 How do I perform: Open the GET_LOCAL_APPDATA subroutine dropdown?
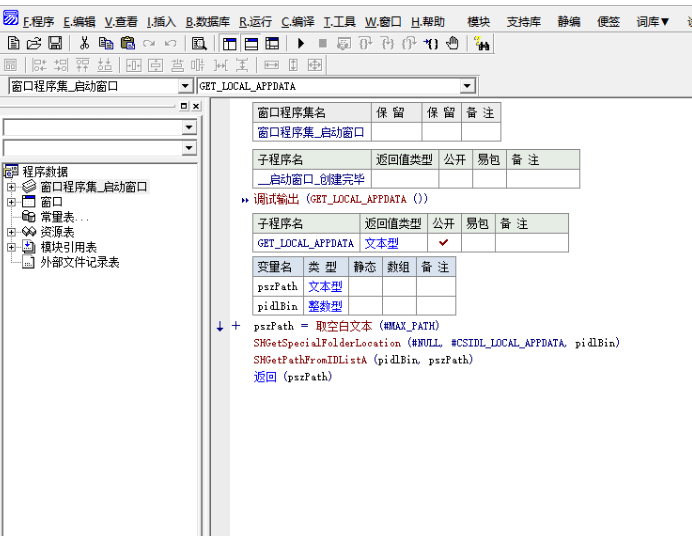coord(467,87)
